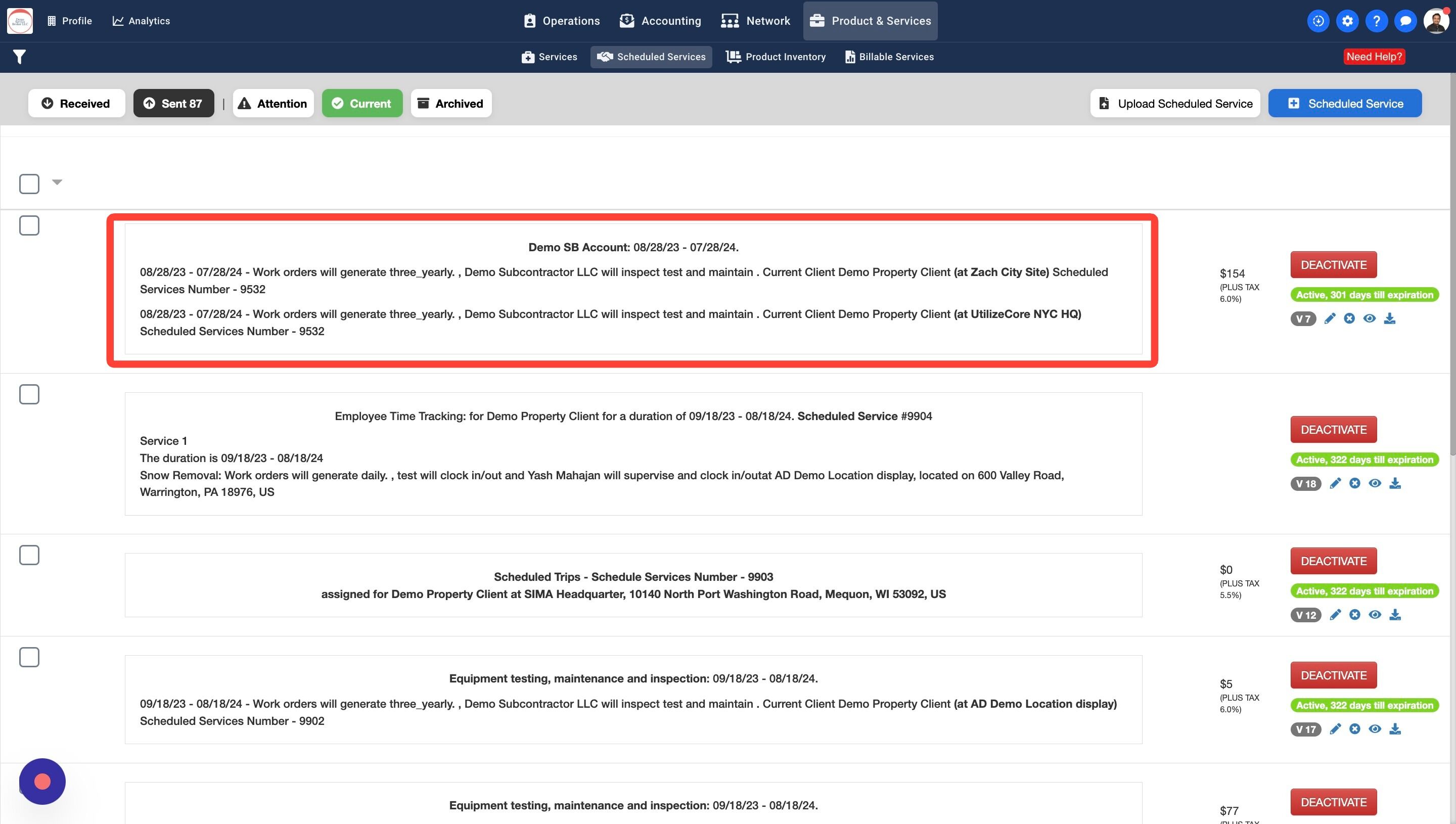Go to Product Inventory sub-tab
Viewport: 1456px width, 824px height.
[776, 57]
